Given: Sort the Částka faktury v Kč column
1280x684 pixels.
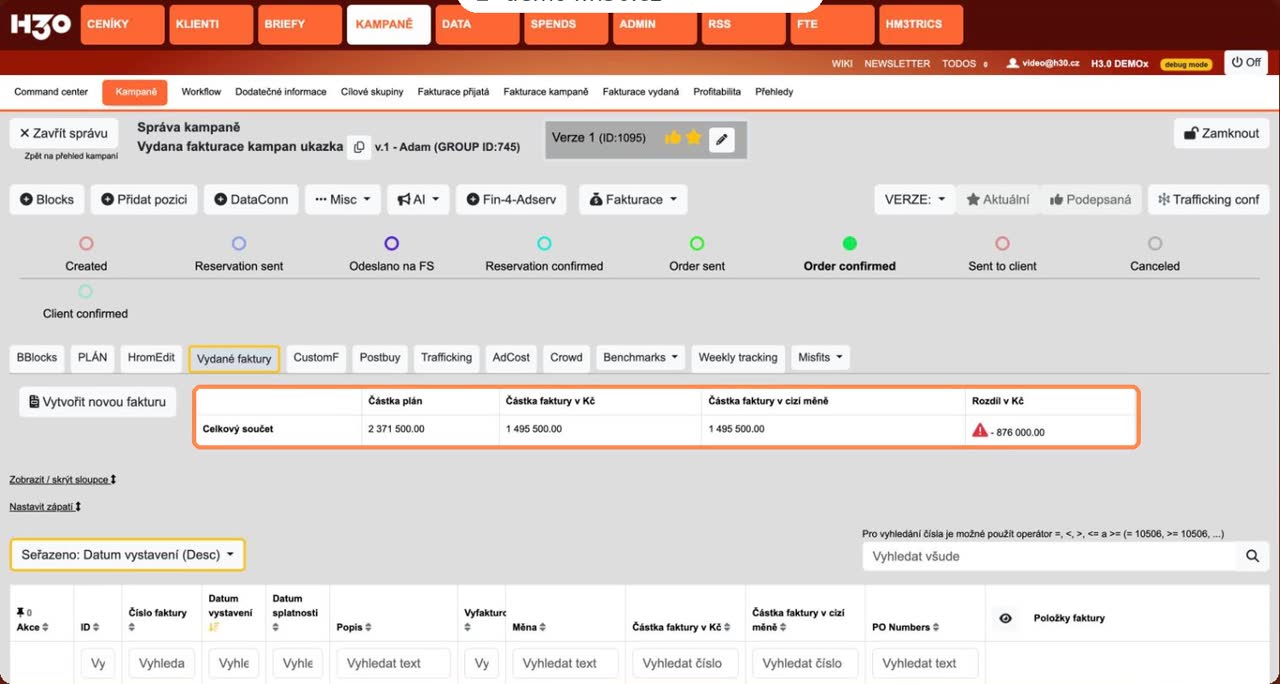Looking at the screenshot, I should click(728, 628).
